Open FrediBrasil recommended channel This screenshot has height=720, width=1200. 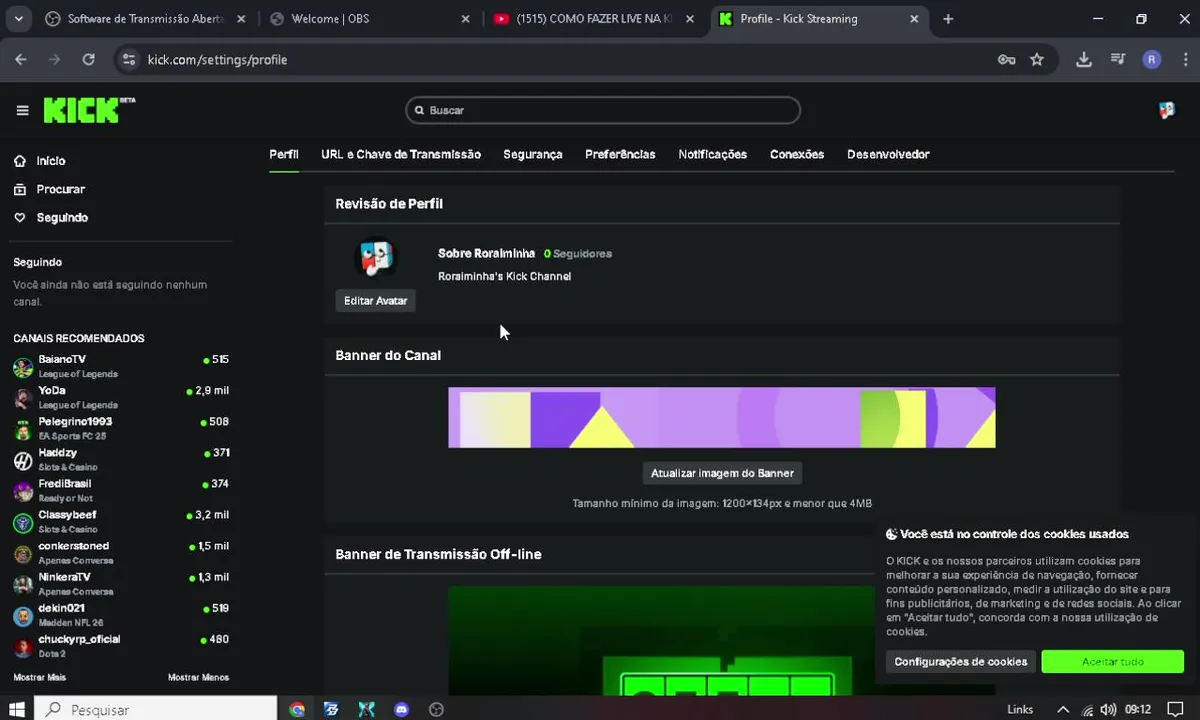point(121,491)
